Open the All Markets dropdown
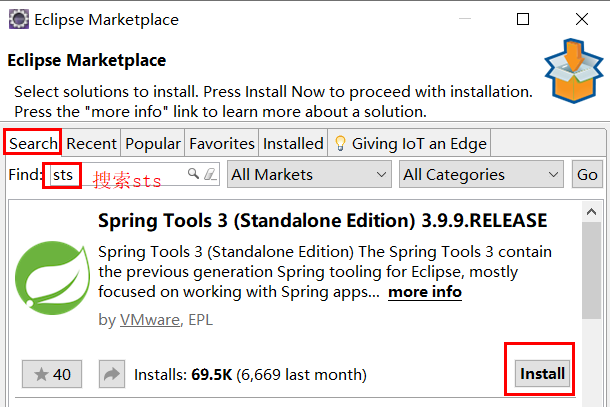Image resolution: width=610 pixels, height=407 pixels. [308, 174]
